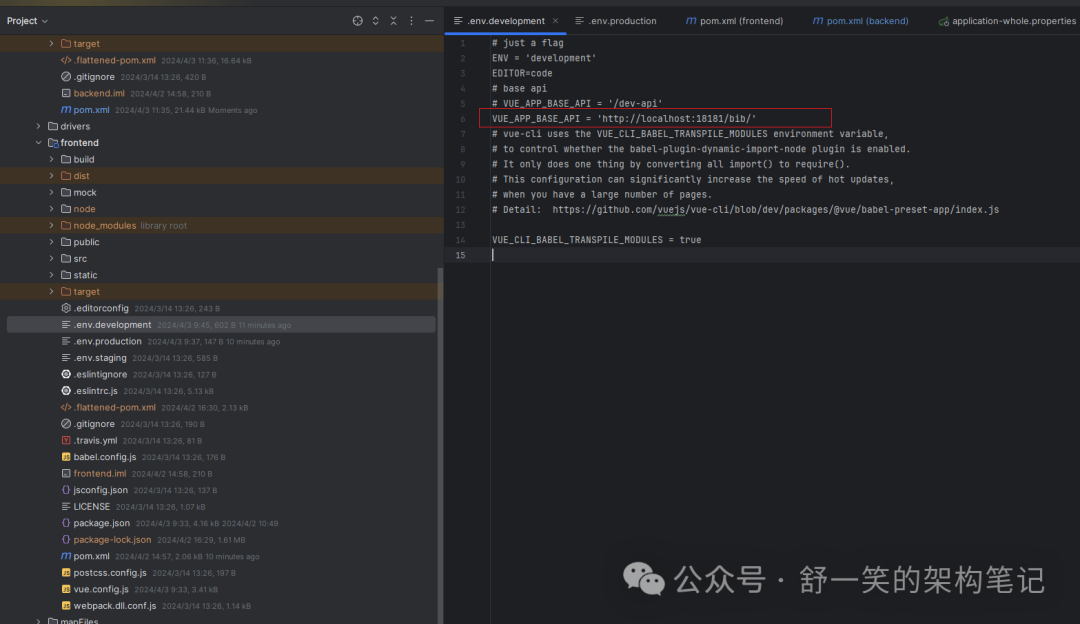
Task: Click the webpack.dll.conf.js JS icon
Action: click(66, 605)
